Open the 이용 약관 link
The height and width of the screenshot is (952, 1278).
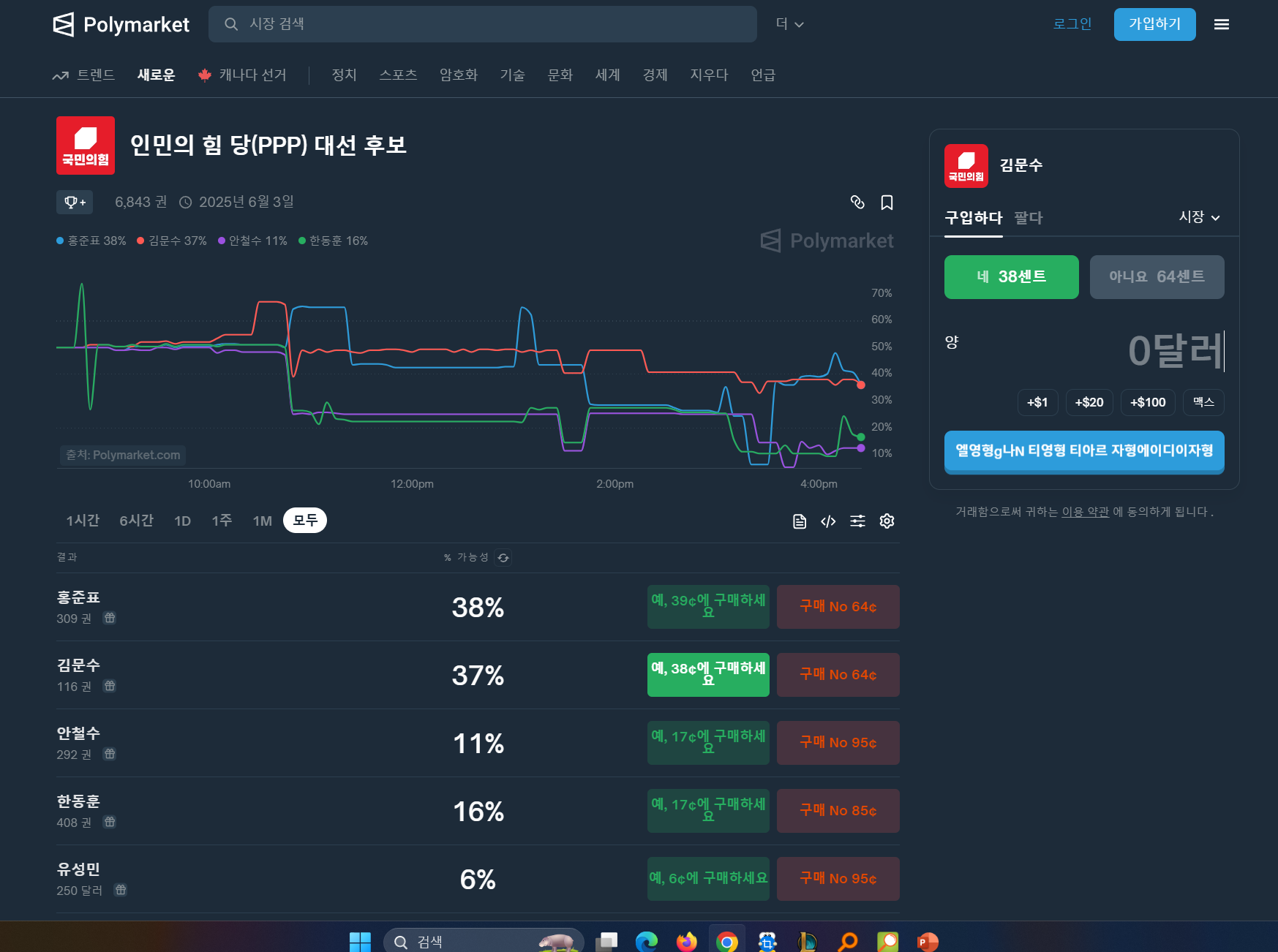click(1085, 512)
